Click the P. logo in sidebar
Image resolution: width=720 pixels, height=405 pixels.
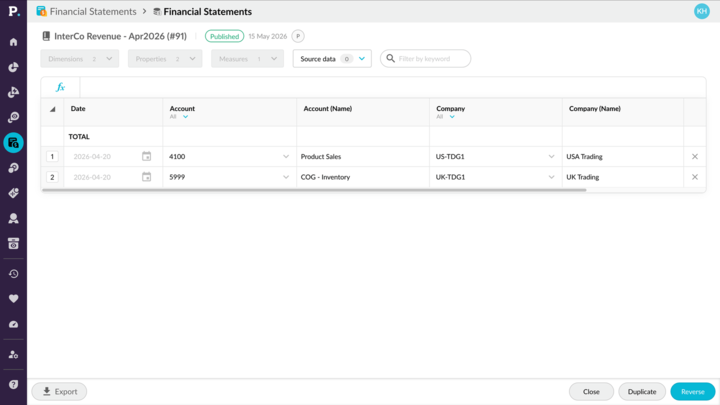[14, 11]
